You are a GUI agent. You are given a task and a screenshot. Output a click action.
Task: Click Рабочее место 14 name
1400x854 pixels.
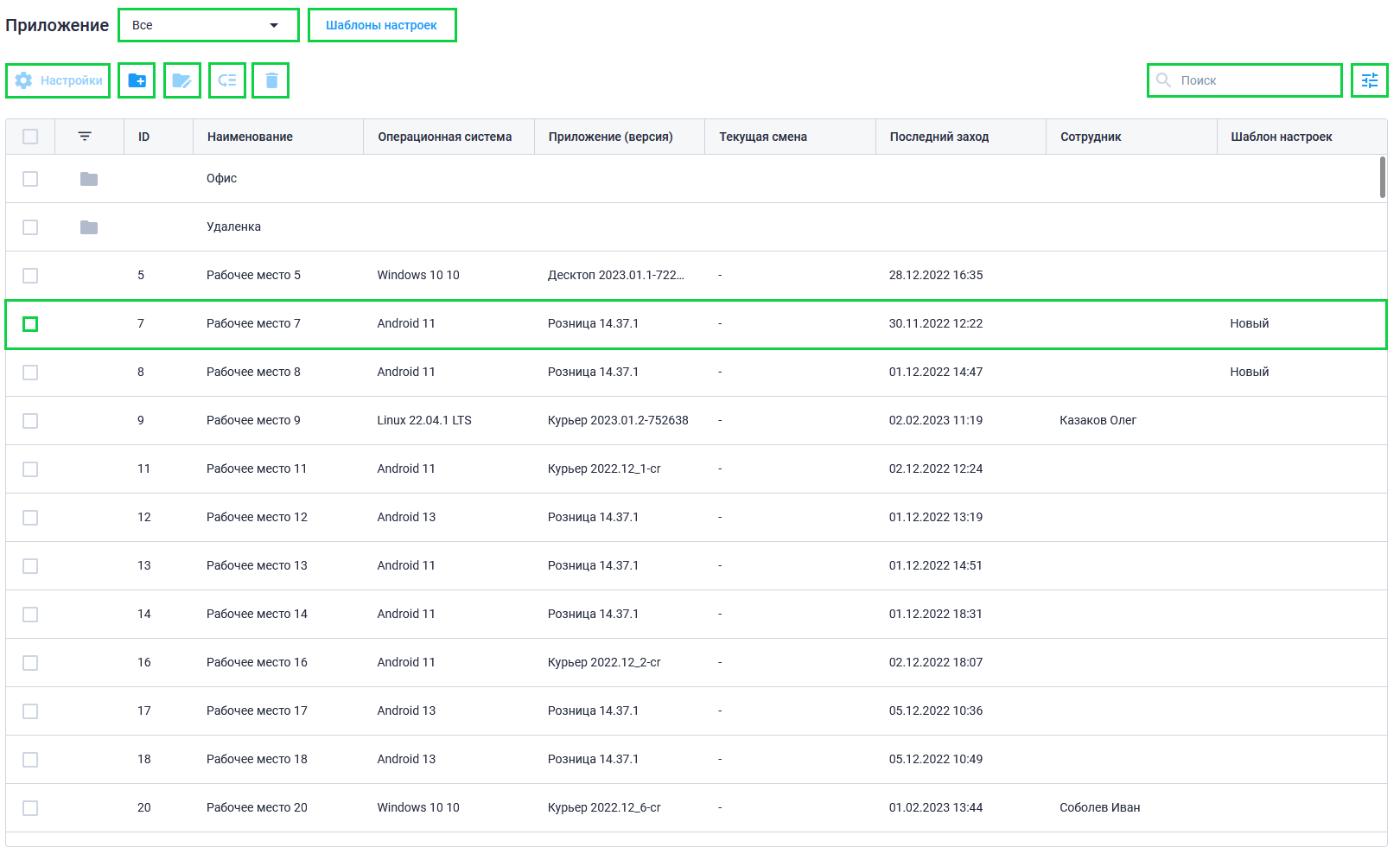coord(257,614)
